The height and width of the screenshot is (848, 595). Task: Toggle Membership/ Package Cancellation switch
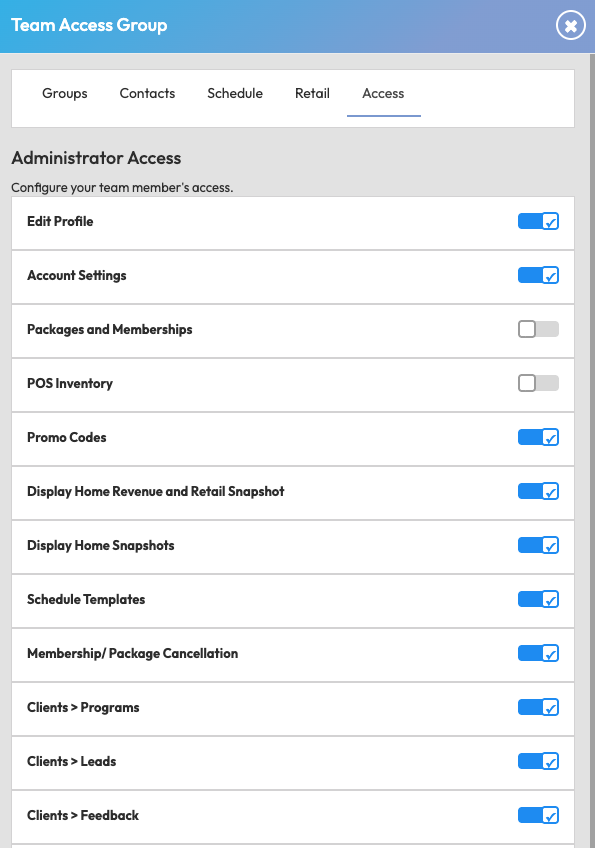coord(538,653)
